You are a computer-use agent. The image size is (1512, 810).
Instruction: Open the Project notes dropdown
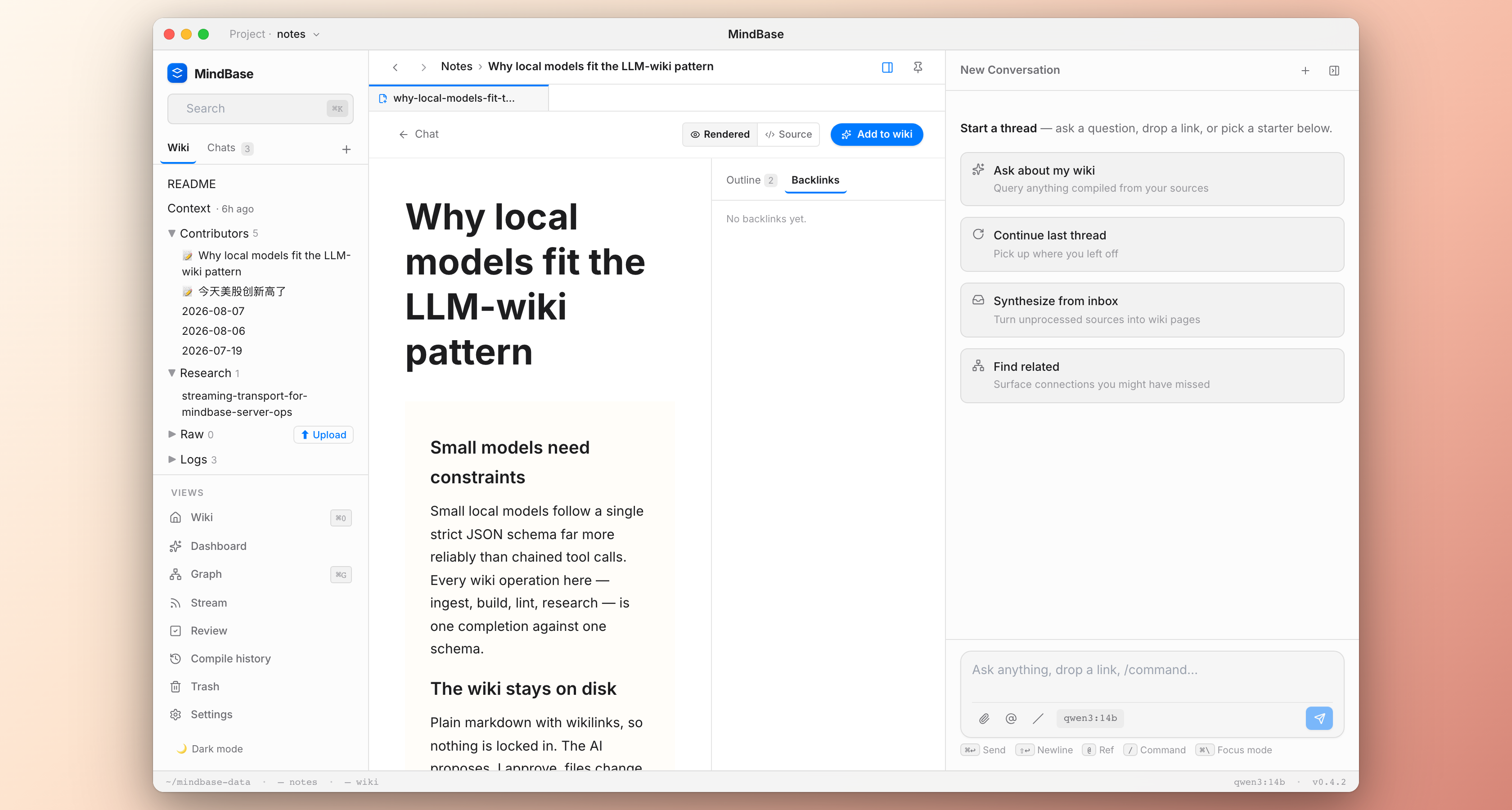(274, 34)
